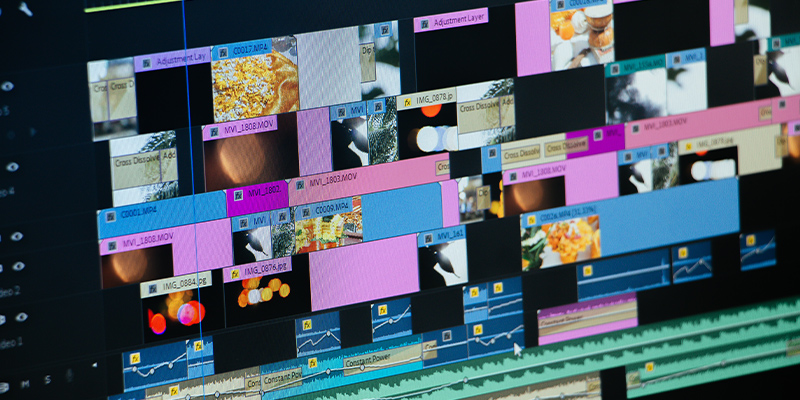The height and width of the screenshot is (400, 800).
Task: Solo the audio track with the S button
Action: [x=47, y=379]
